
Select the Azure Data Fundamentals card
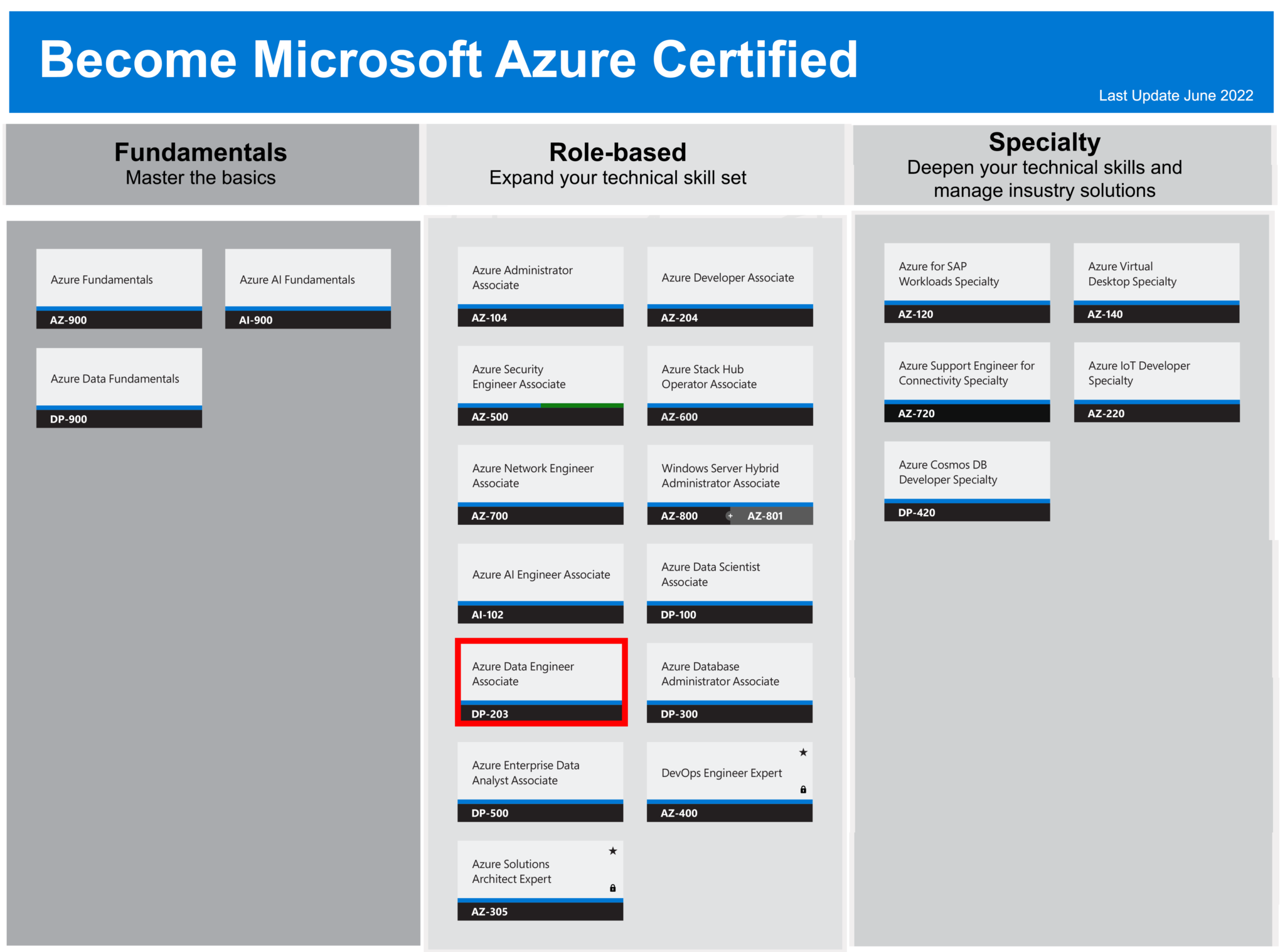[x=119, y=388]
